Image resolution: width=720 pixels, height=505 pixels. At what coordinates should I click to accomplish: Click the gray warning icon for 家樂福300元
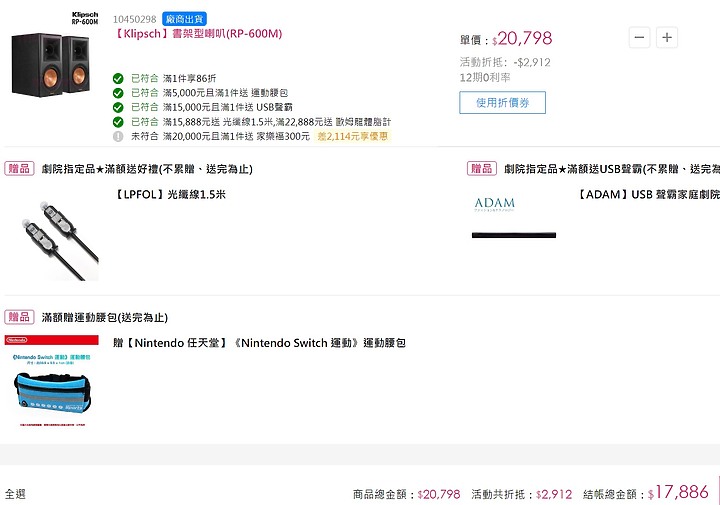coord(118,136)
